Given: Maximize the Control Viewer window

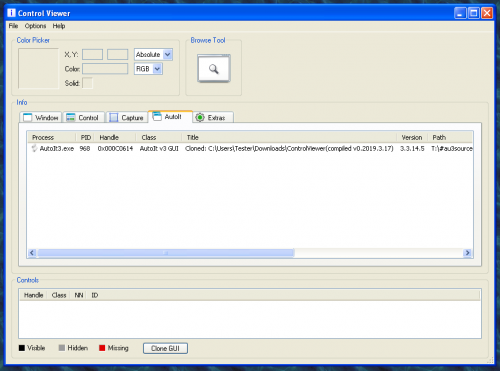Looking at the screenshot, I should pos(474,13).
